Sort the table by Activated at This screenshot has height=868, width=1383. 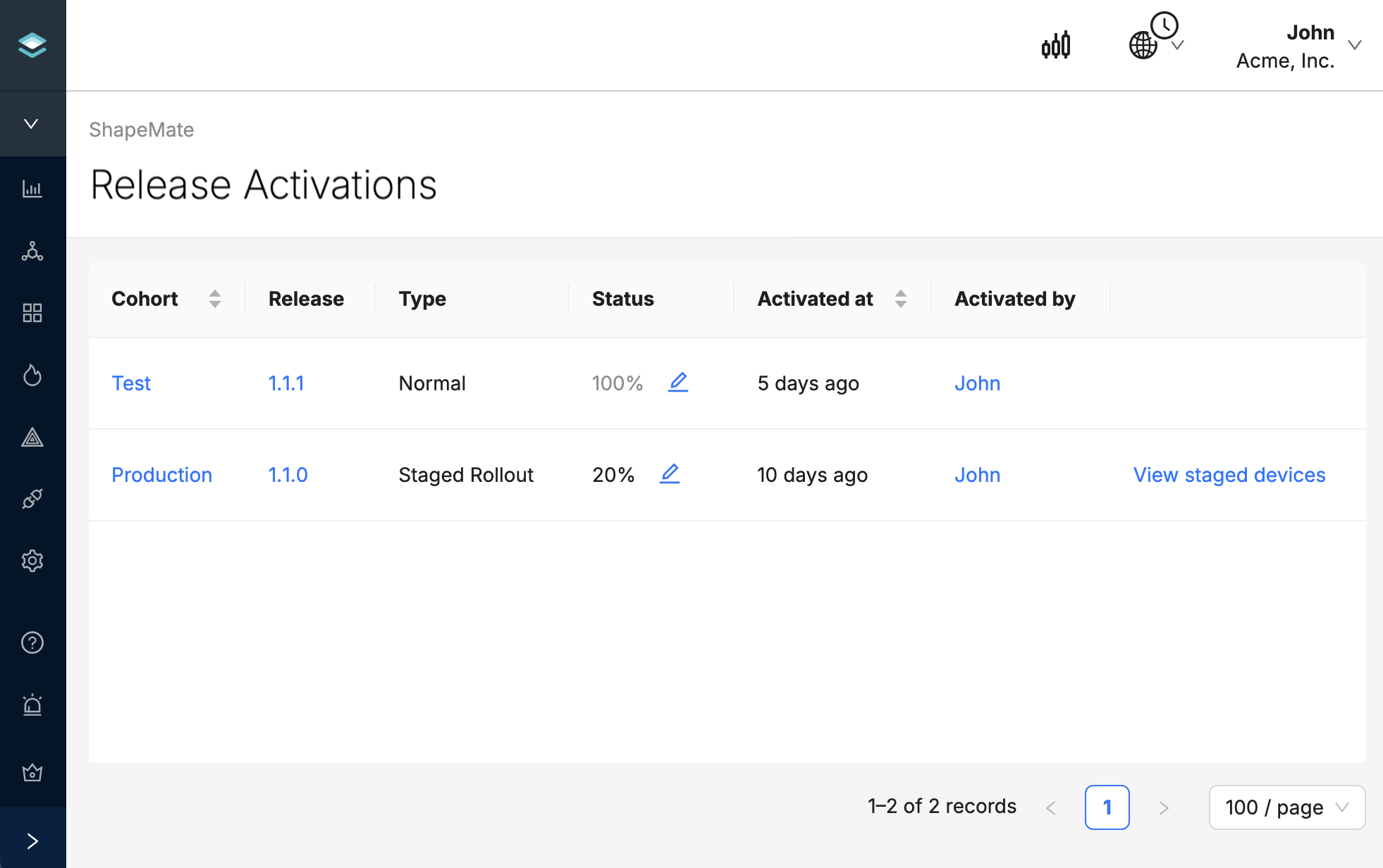(x=901, y=299)
